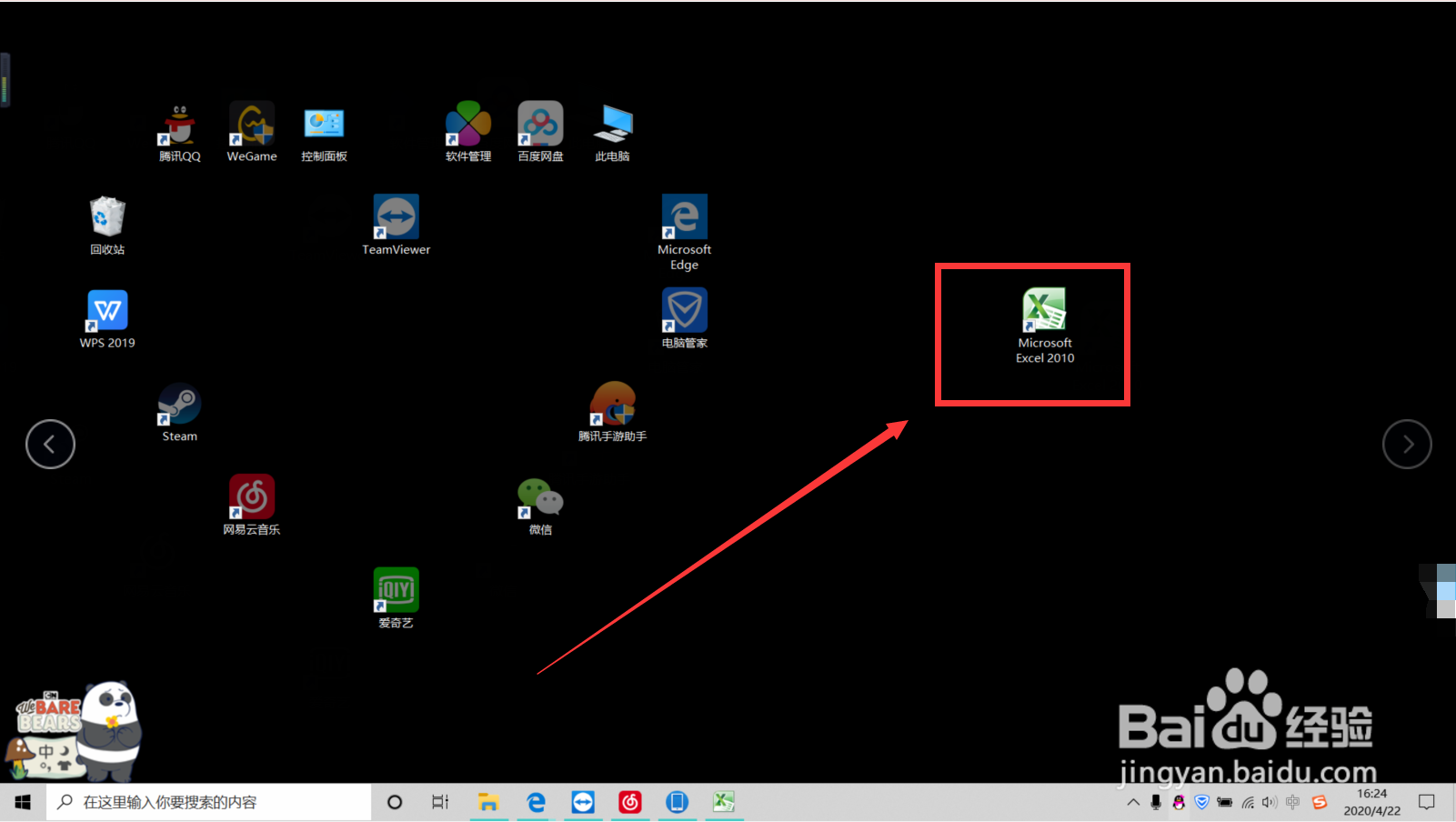The height and width of the screenshot is (822, 1456).
Task: Open the blue phone app on taskbar
Action: click(677, 802)
